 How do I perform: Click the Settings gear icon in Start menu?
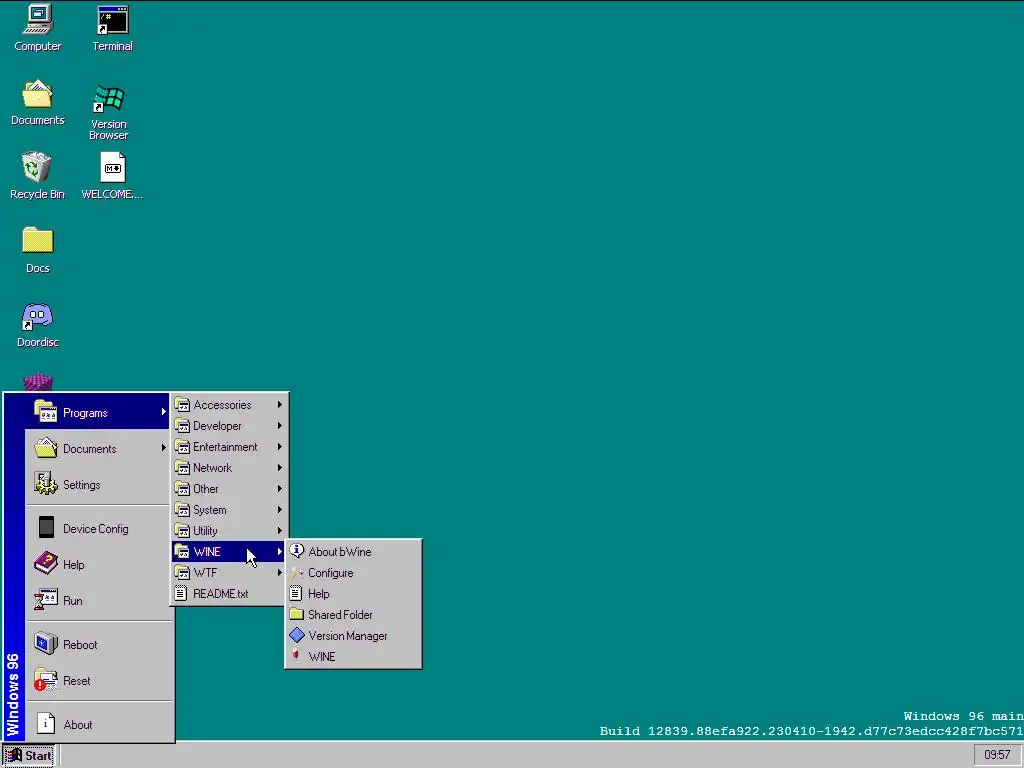click(x=46, y=485)
